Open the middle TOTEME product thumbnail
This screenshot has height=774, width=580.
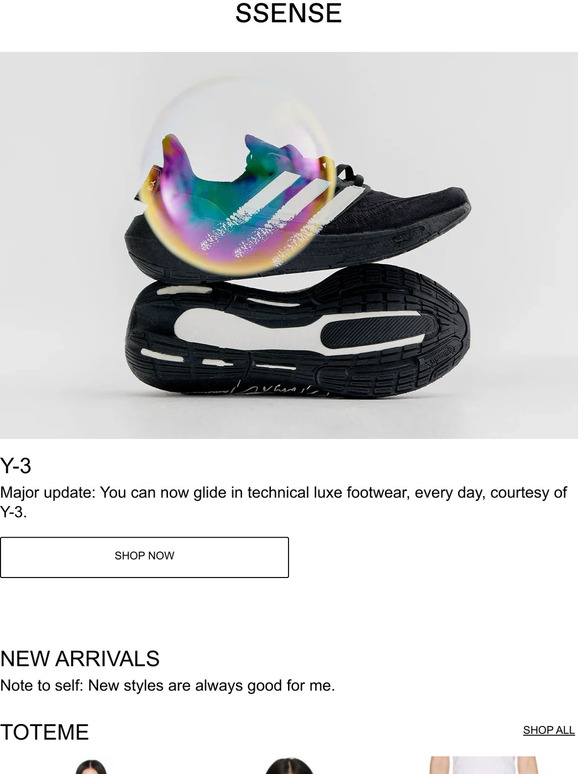pos(289,766)
